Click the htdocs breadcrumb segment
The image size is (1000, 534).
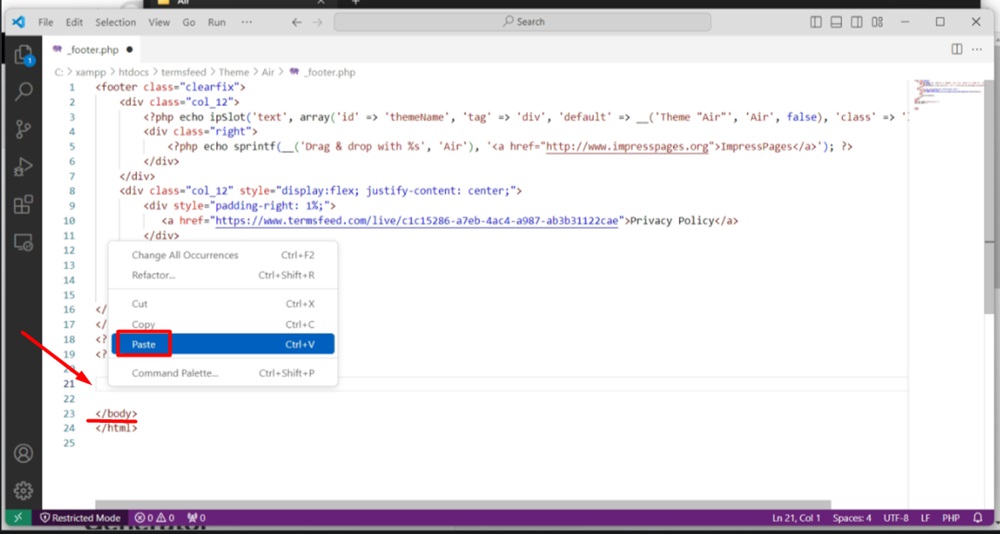tap(132, 72)
